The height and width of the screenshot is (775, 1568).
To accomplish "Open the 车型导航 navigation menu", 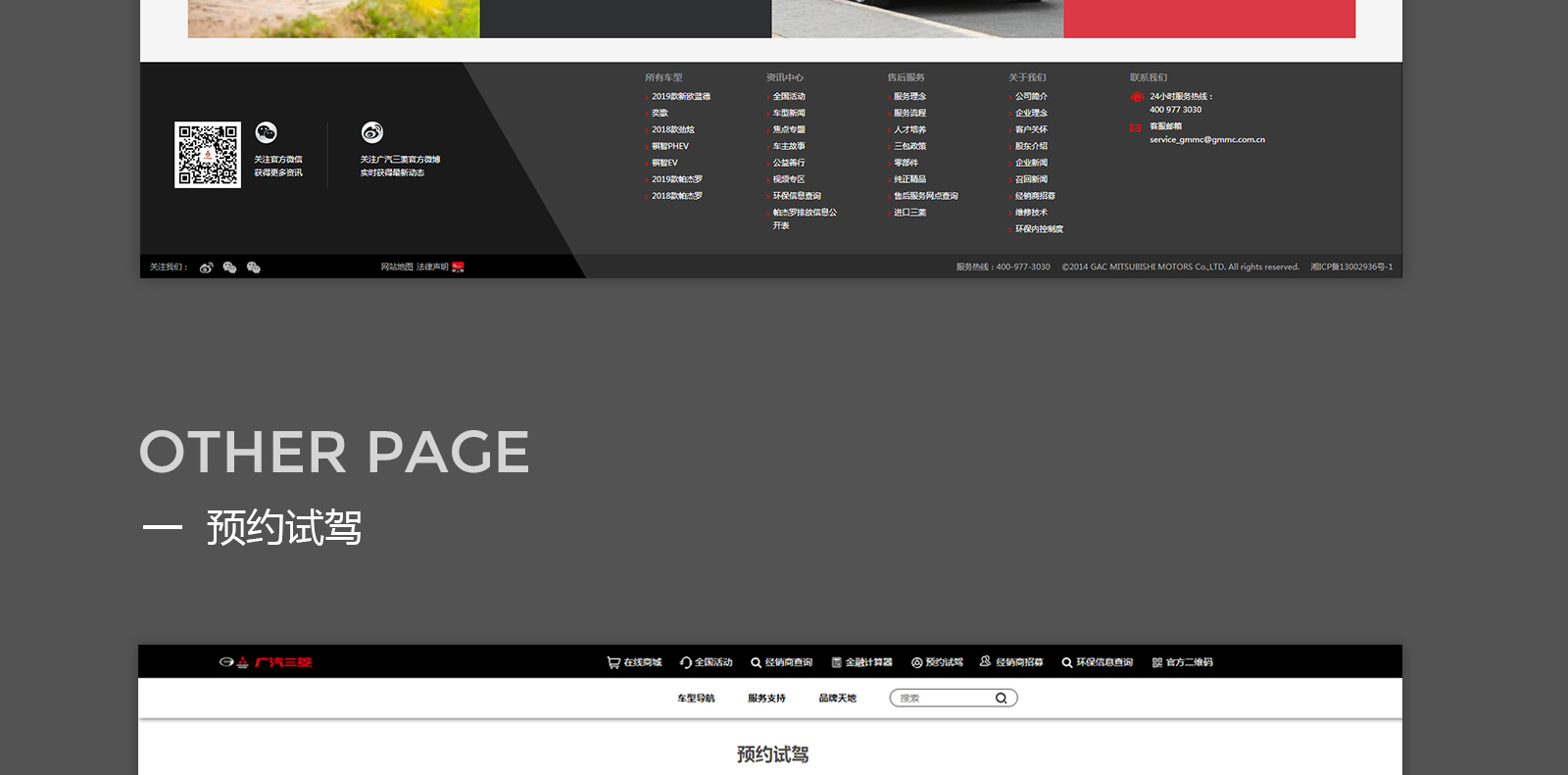I will [x=696, y=699].
